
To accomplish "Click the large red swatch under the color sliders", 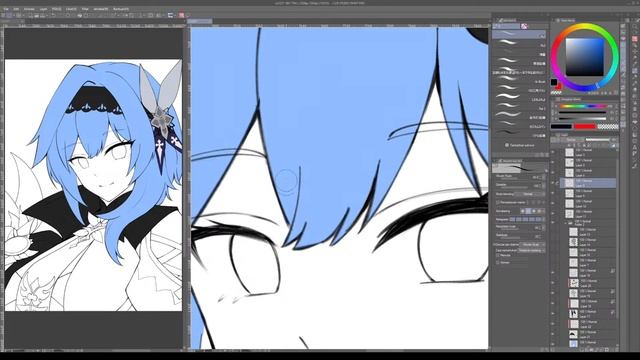I will point(585,126).
